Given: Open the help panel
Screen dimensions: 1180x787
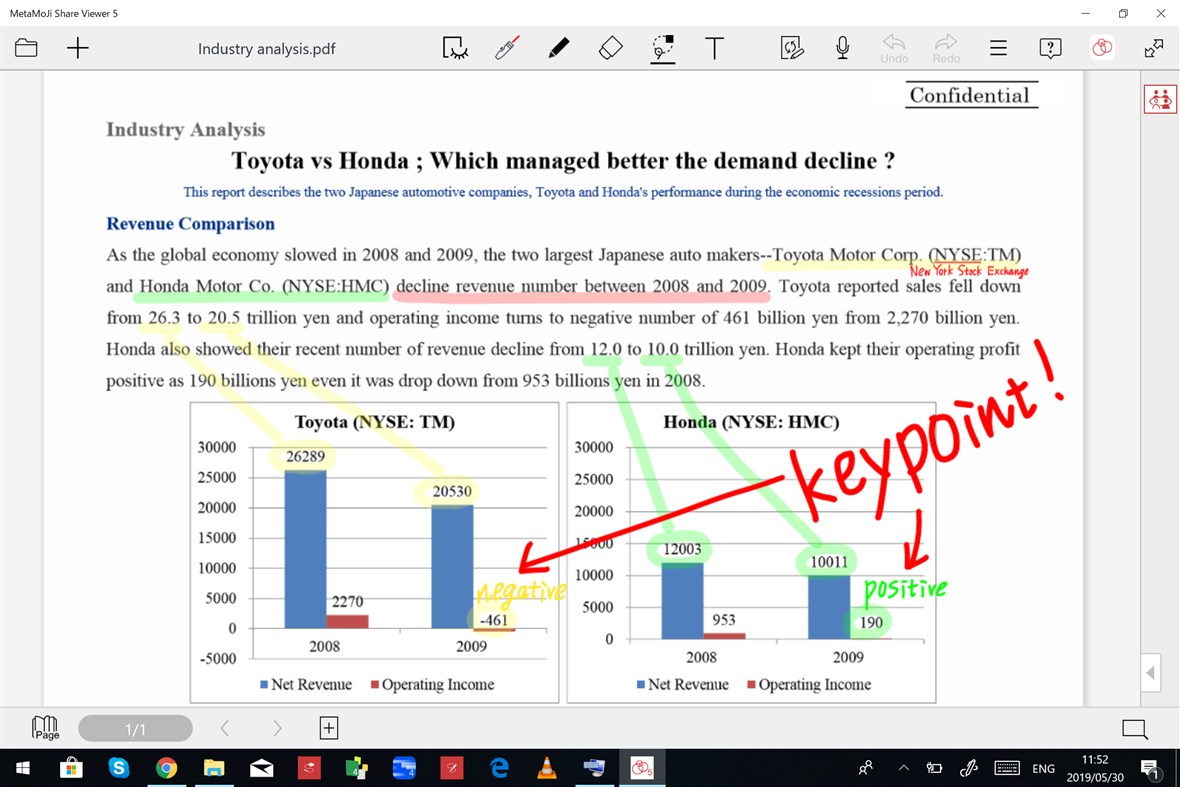Looking at the screenshot, I should (x=1049, y=47).
